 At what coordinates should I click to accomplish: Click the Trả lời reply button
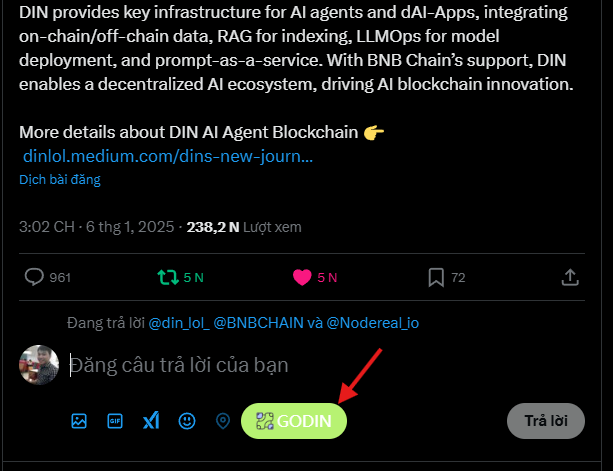(545, 421)
